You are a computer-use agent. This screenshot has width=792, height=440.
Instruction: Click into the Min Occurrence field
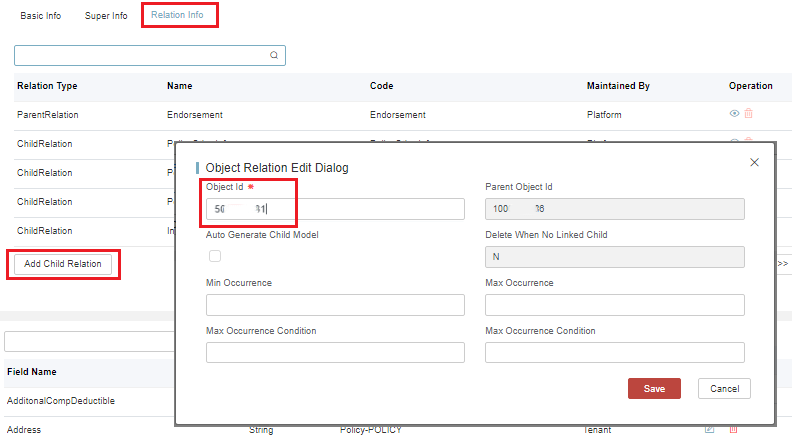click(x=335, y=305)
